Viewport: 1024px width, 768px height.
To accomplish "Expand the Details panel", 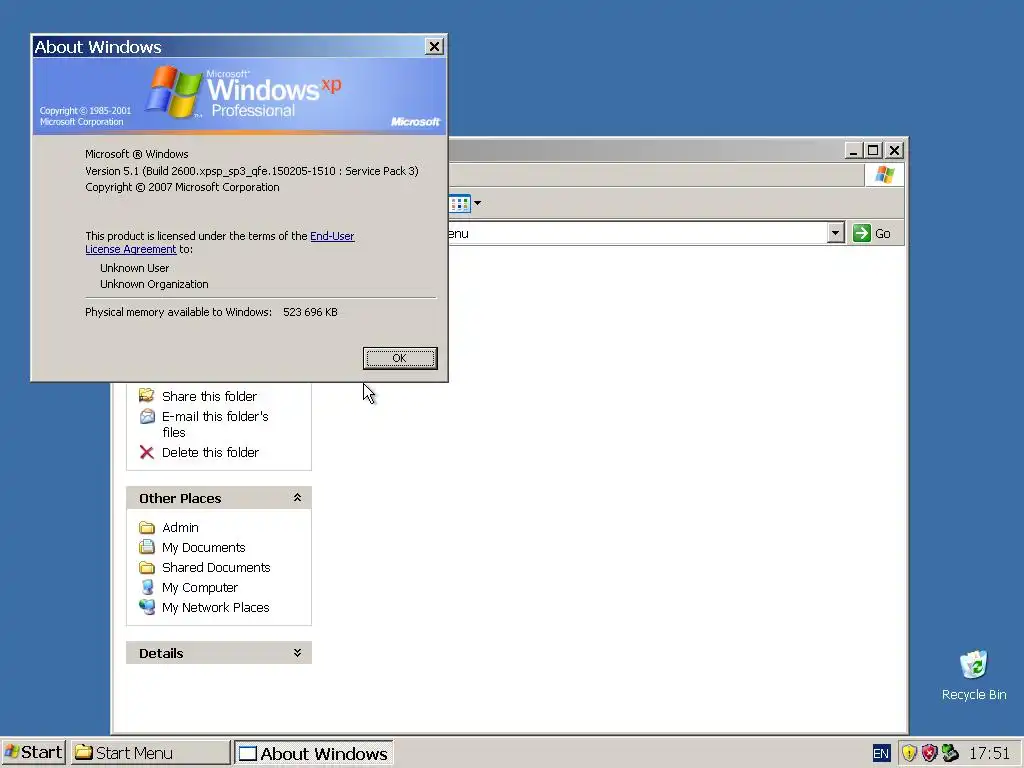I will pyautogui.click(x=297, y=652).
